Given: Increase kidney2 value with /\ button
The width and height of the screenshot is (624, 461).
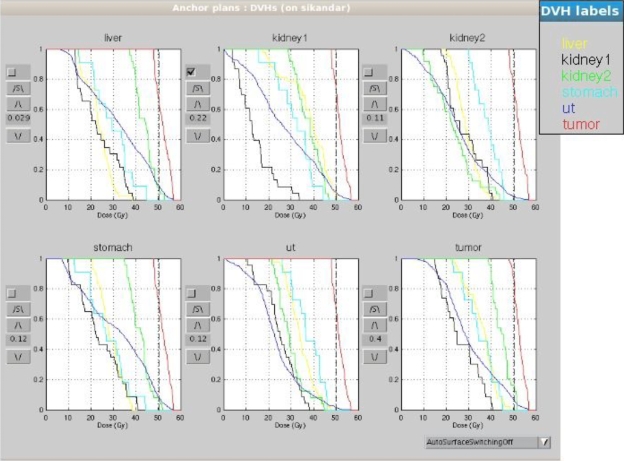Looking at the screenshot, I should pos(374,104).
